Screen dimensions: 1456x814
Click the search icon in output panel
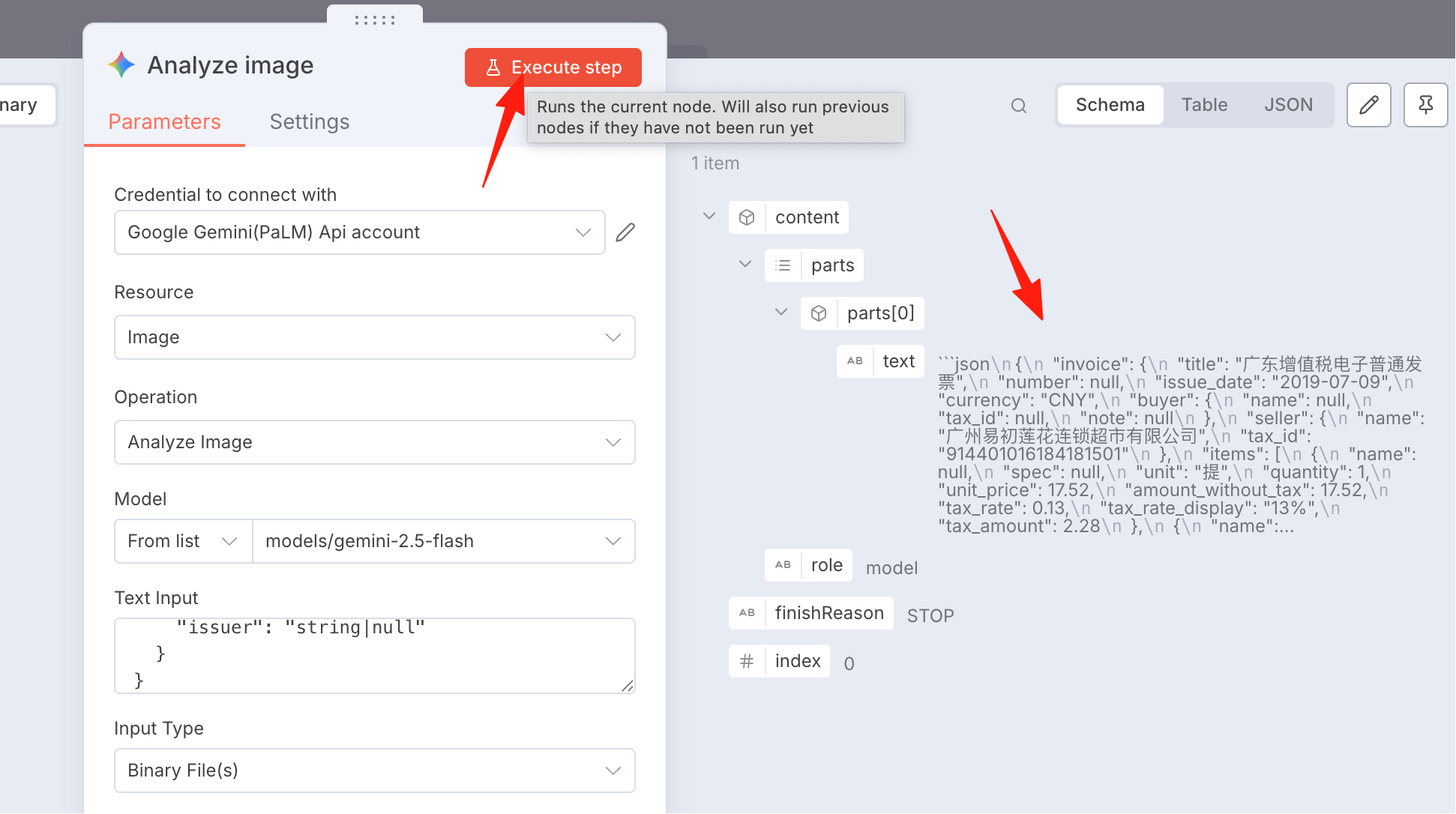pyautogui.click(x=1018, y=106)
